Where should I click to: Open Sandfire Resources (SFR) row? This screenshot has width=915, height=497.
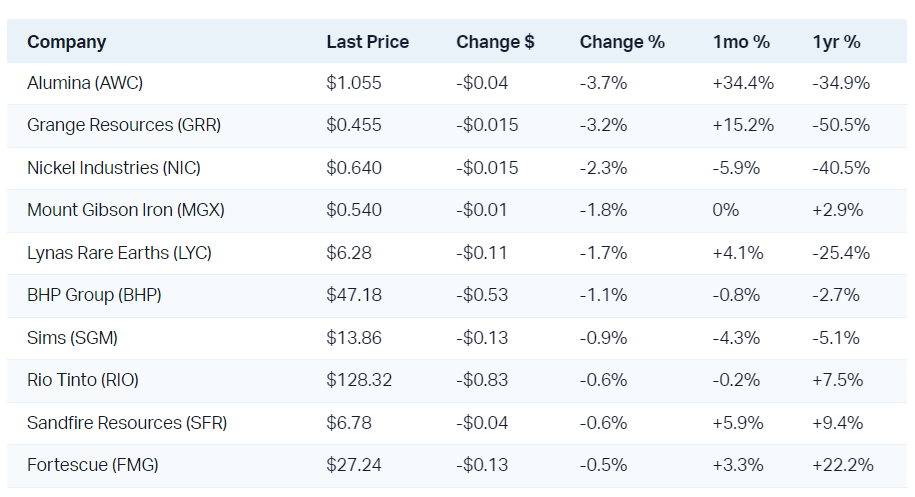[127, 423]
